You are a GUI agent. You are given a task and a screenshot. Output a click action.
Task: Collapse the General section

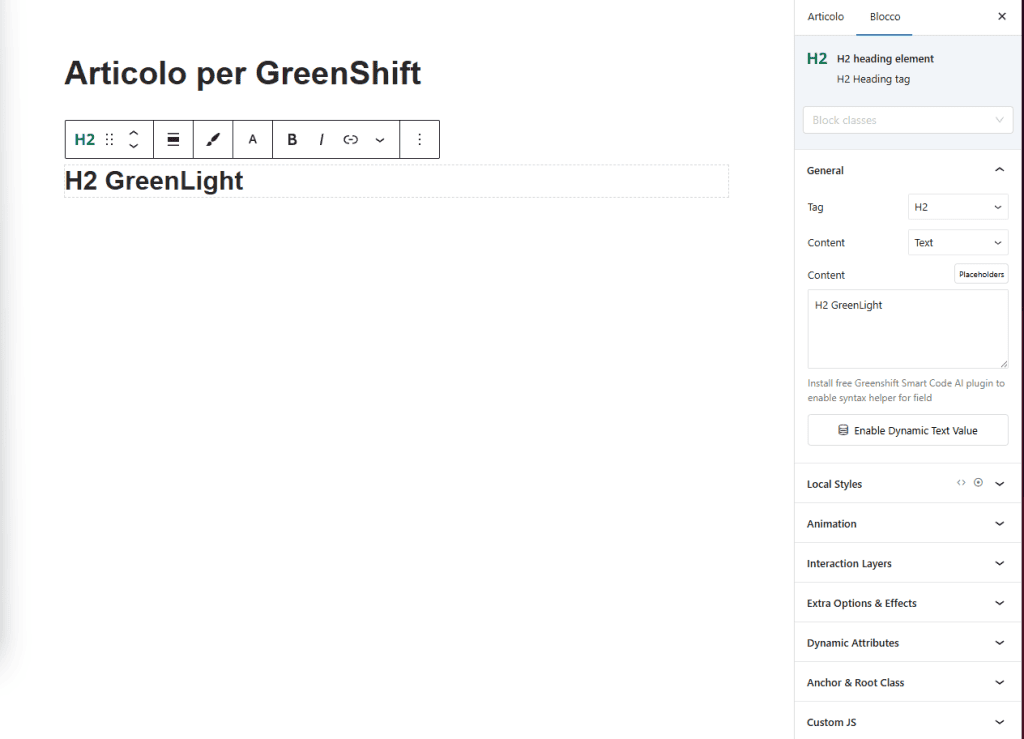[x=908, y=170]
